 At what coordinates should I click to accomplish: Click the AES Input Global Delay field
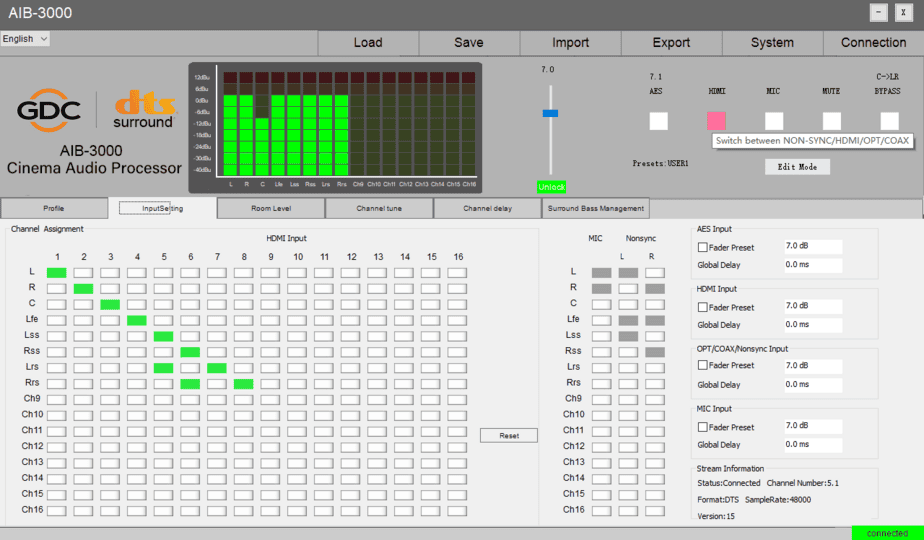point(812,265)
